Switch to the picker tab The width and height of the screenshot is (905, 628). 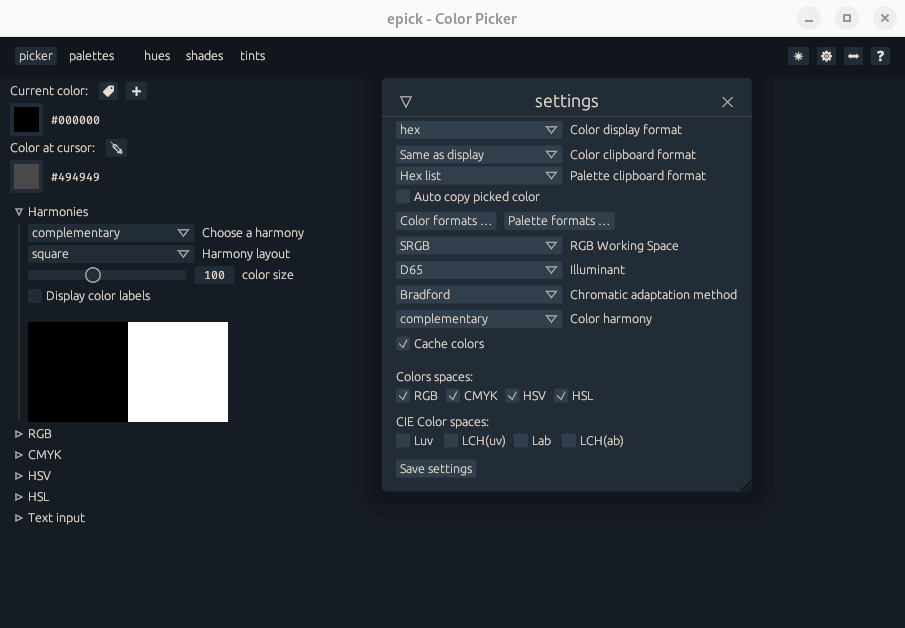tap(36, 56)
